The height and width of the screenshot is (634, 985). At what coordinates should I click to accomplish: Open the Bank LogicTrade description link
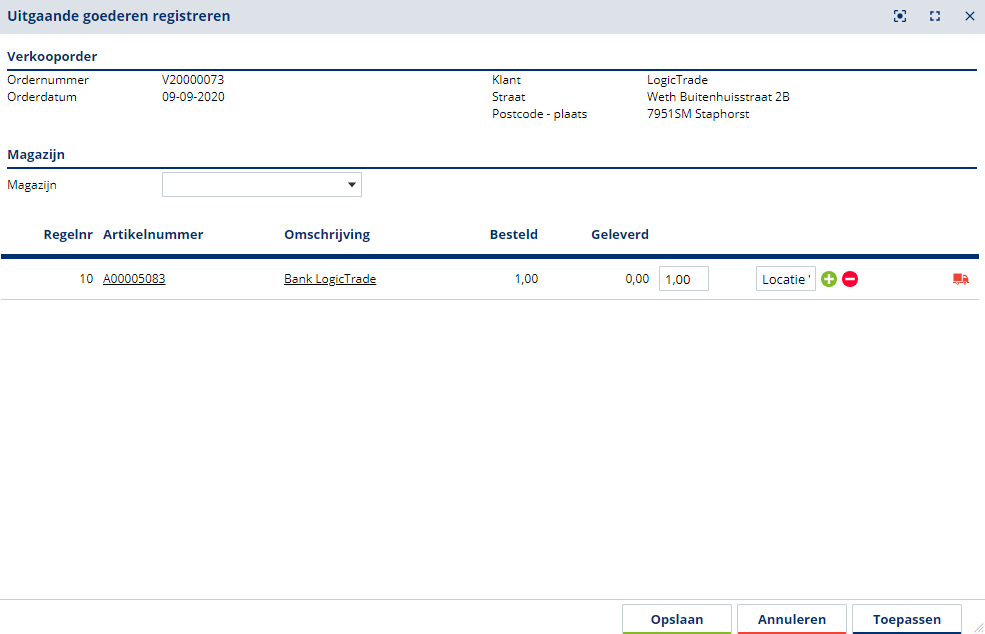point(330,279)
